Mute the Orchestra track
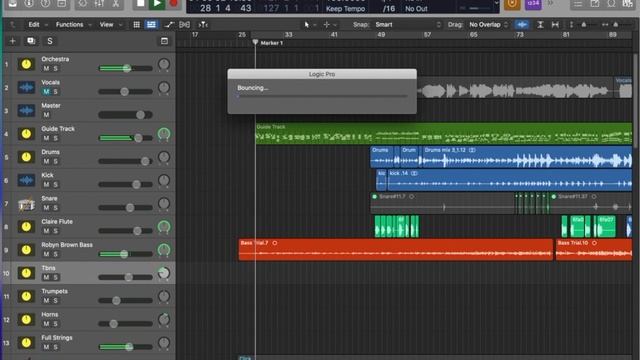This screenshot has height=360, width=640. pyautogui.click(x=46, y=68)
